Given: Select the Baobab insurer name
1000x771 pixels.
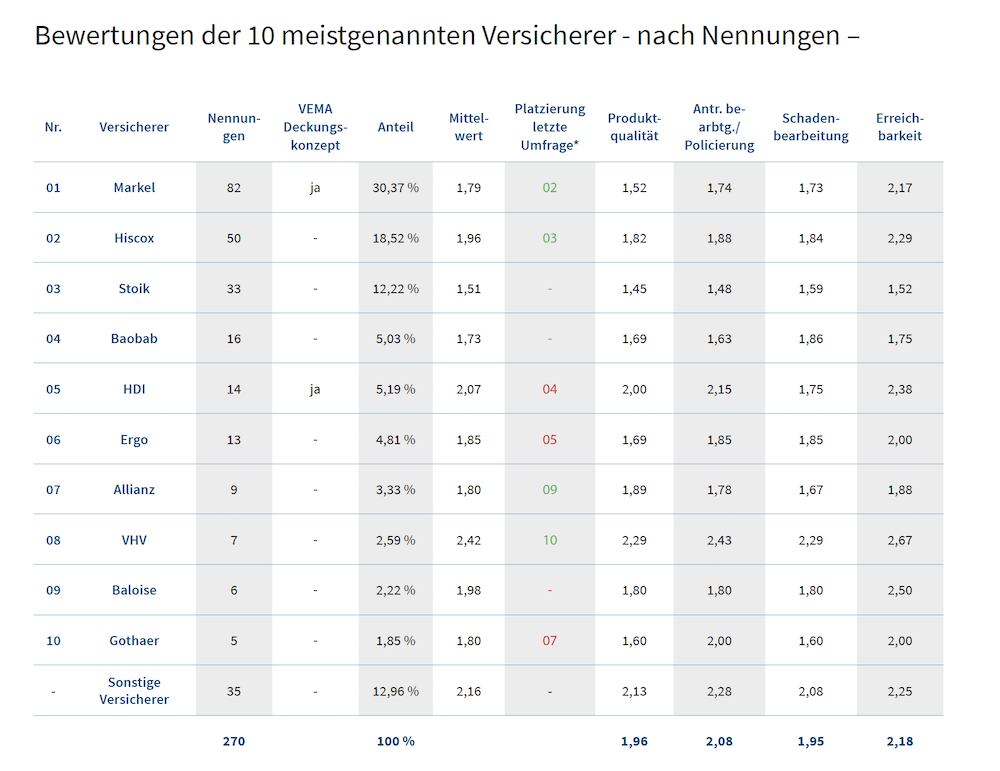Looking at the screenshot, I should coord(134,339).
